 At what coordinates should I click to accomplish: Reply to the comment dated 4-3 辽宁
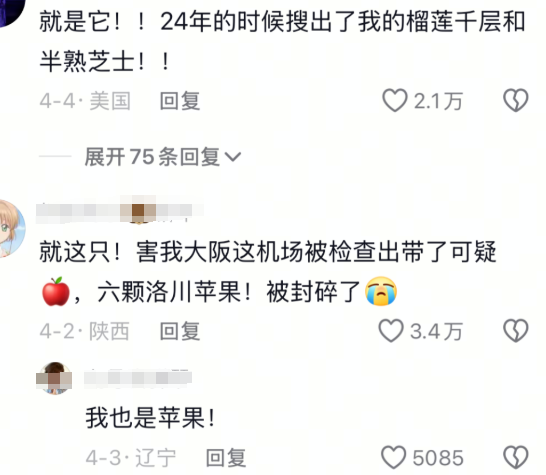click(x=226, y=458)
